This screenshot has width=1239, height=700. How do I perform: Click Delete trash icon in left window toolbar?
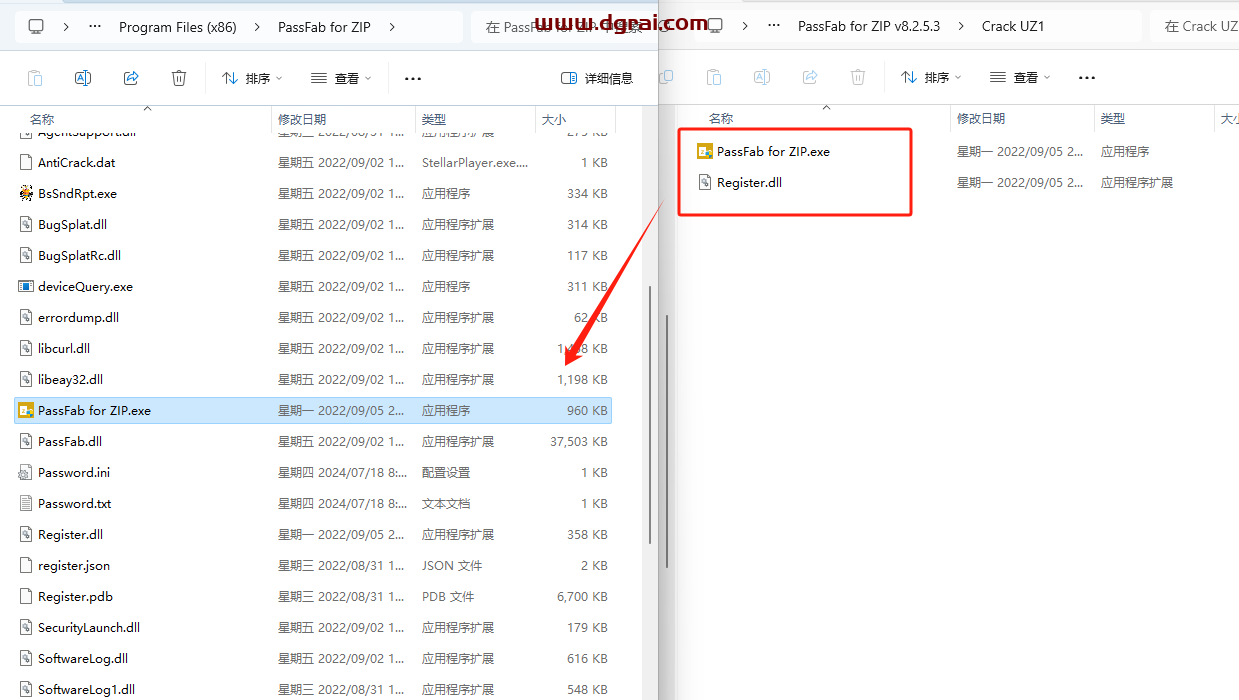pos(179,78)
